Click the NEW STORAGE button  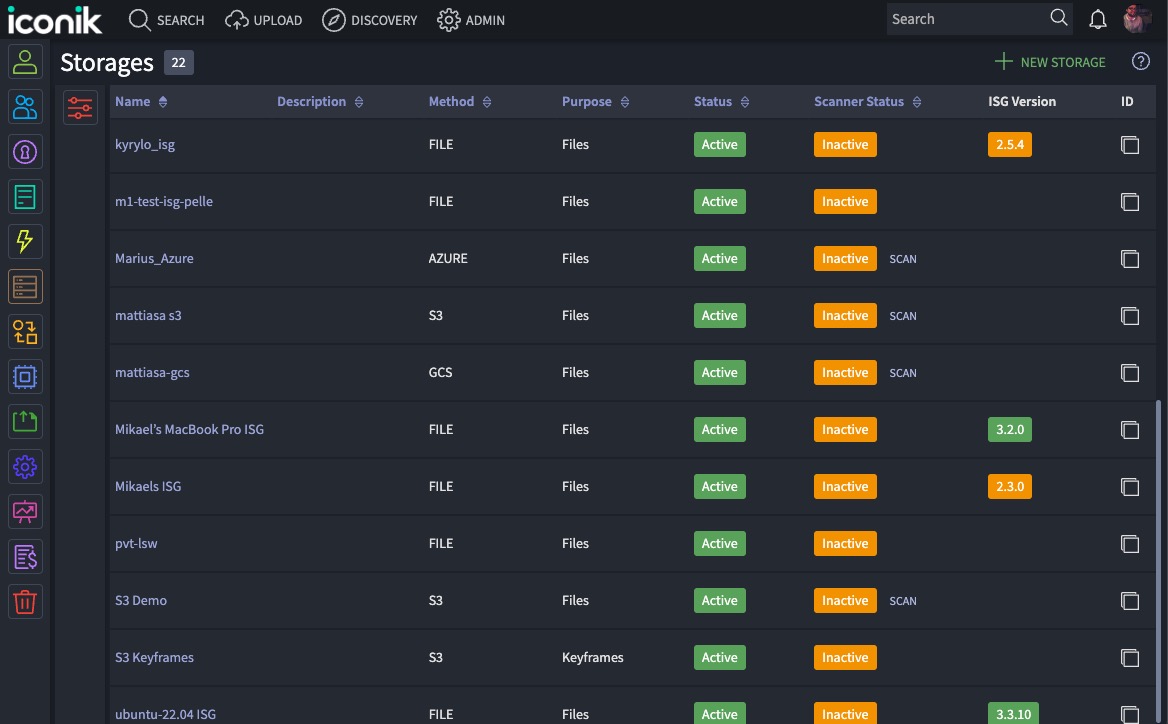pos(1049,62)
